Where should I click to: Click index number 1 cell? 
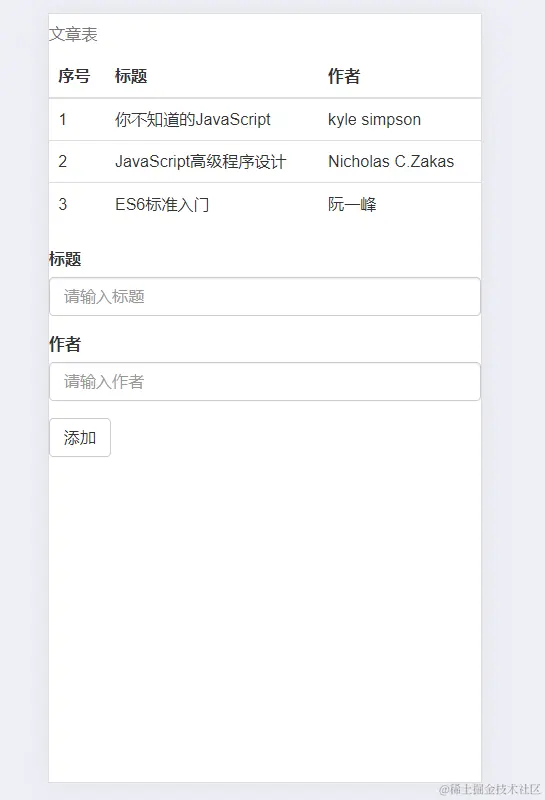click(63, 119)
